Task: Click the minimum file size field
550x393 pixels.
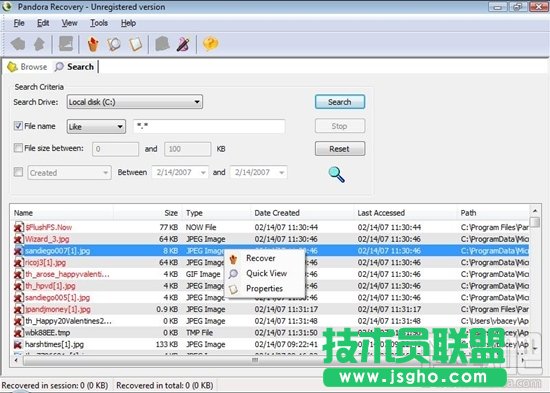Action: [115, 149]
